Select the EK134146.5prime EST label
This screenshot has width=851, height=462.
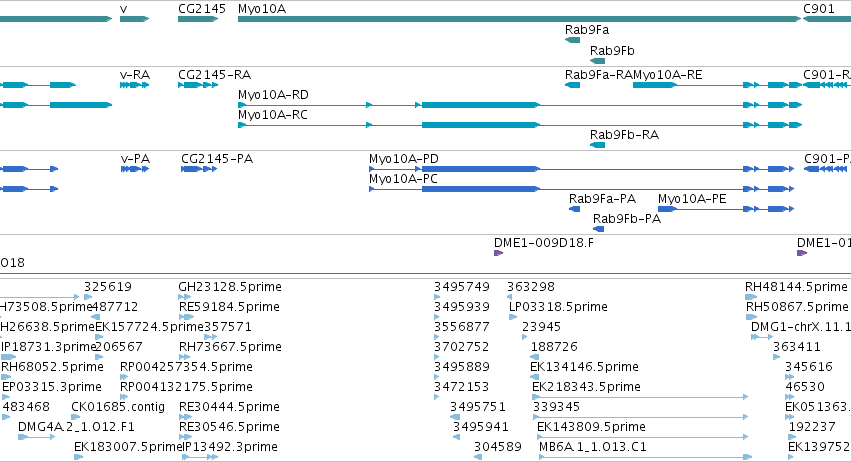point(584,367)
